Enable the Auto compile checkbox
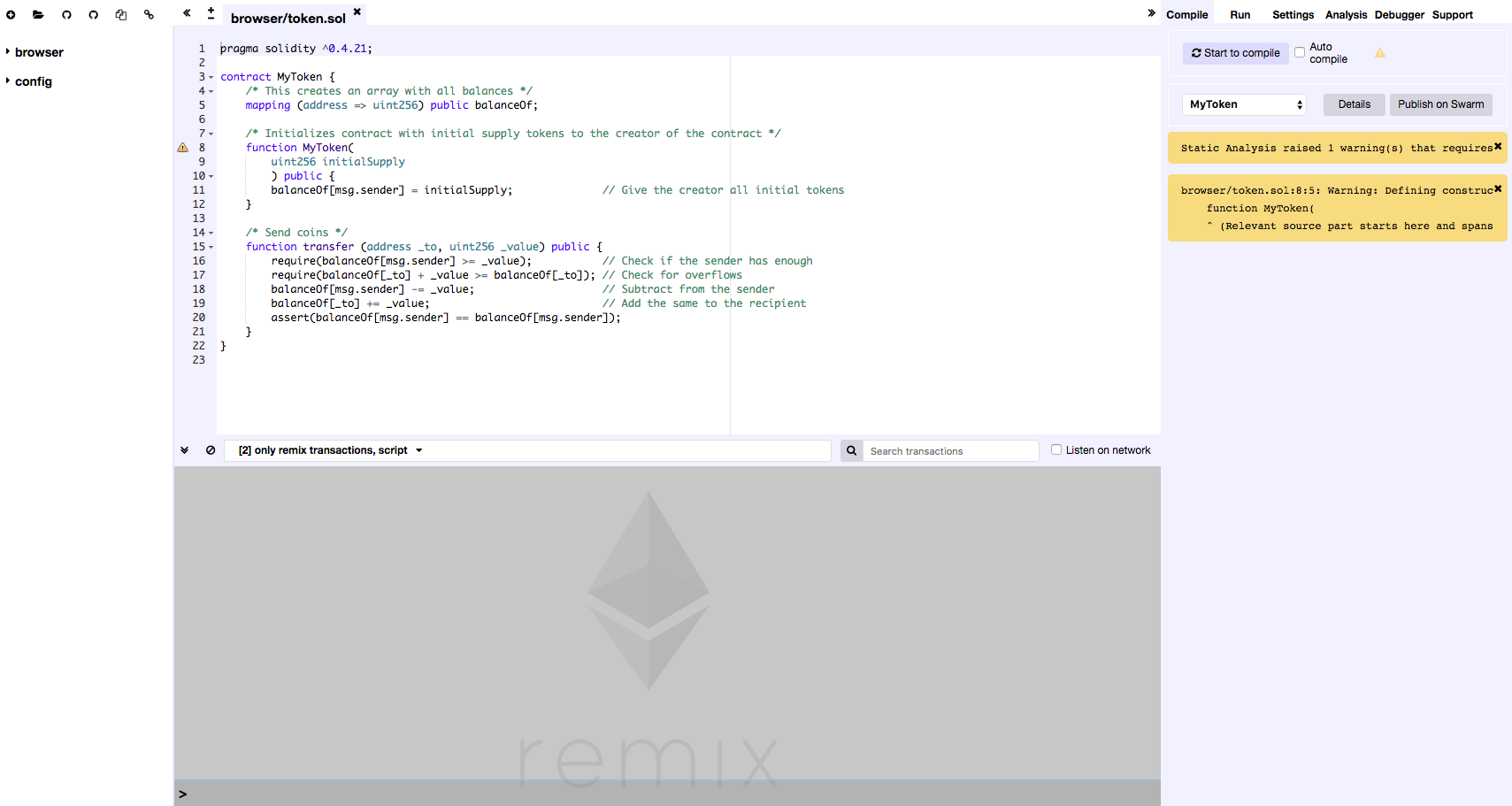The width and height of the screenshot is (1512, 806). 1300,52
